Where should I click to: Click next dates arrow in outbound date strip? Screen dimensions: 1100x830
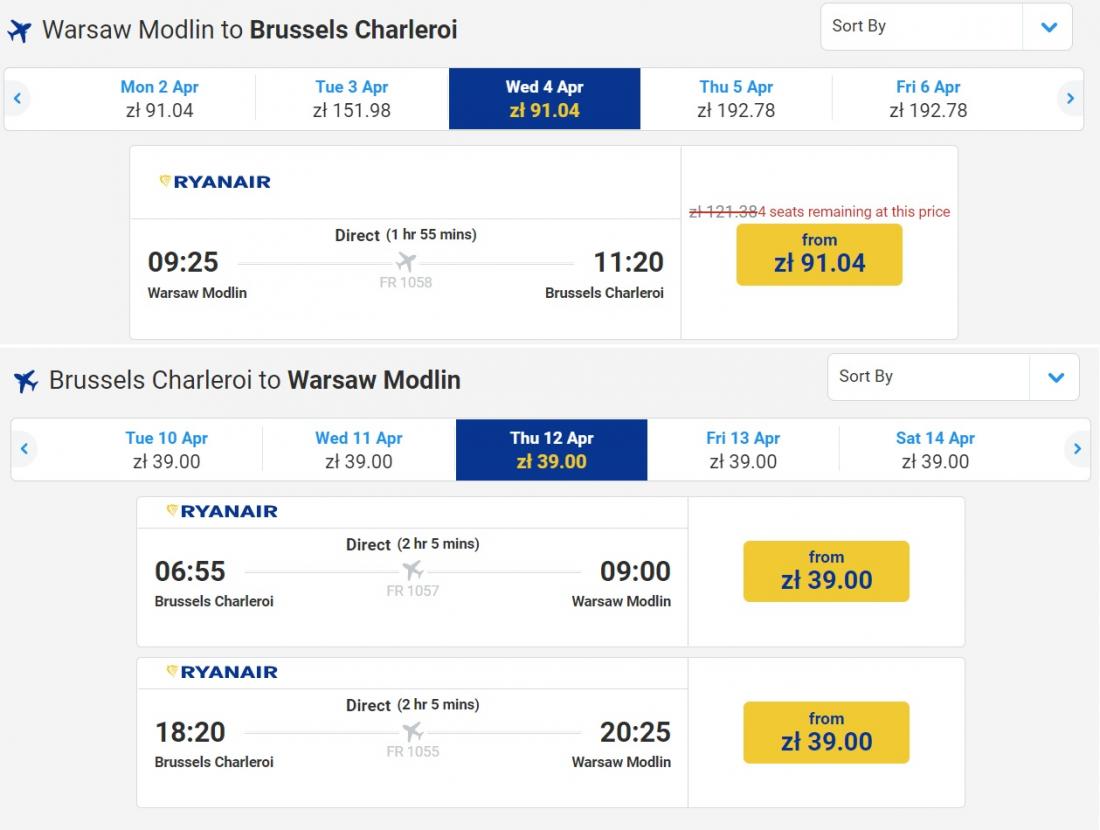[x=1070, y=98]
